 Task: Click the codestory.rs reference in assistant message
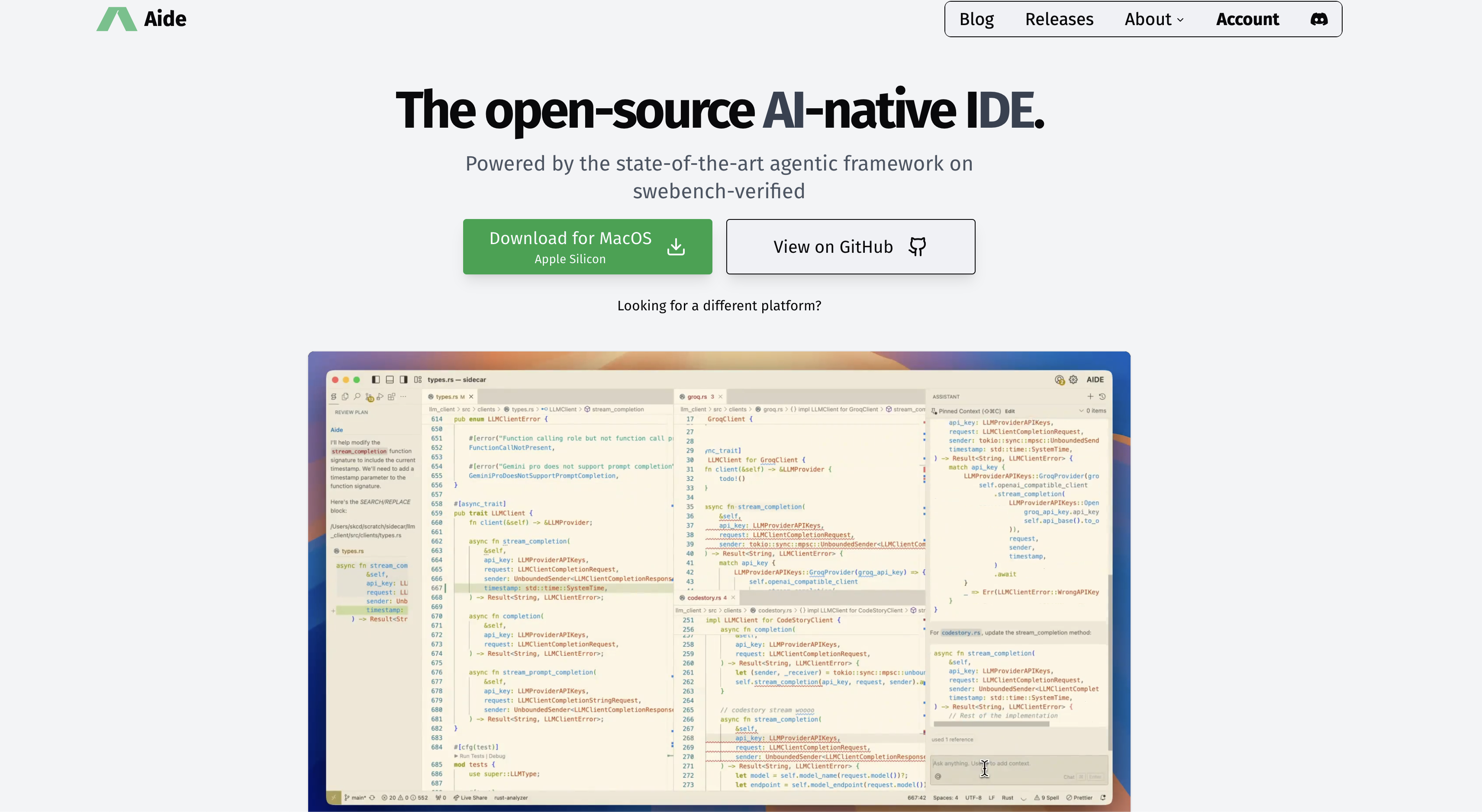[961, 632]
